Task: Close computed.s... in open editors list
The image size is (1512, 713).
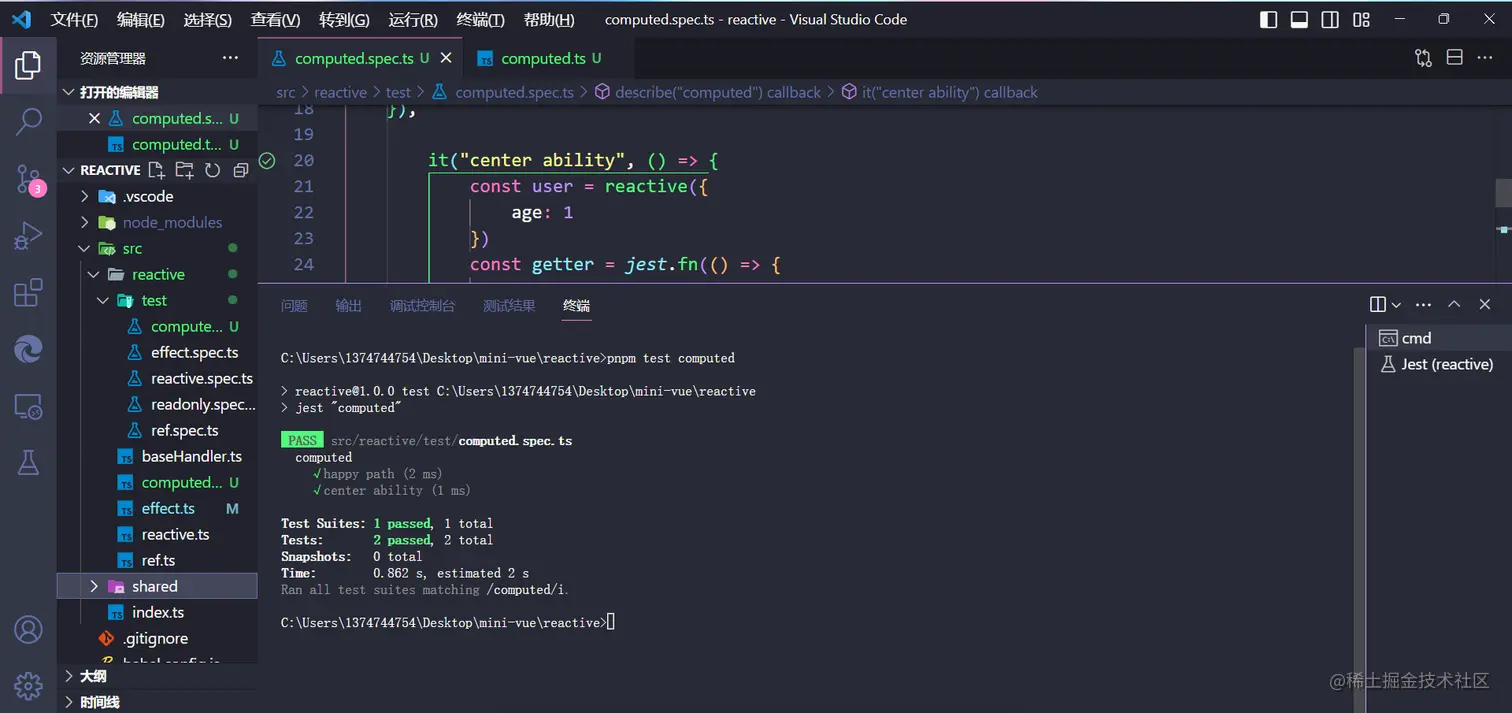Action: (95, 118)
